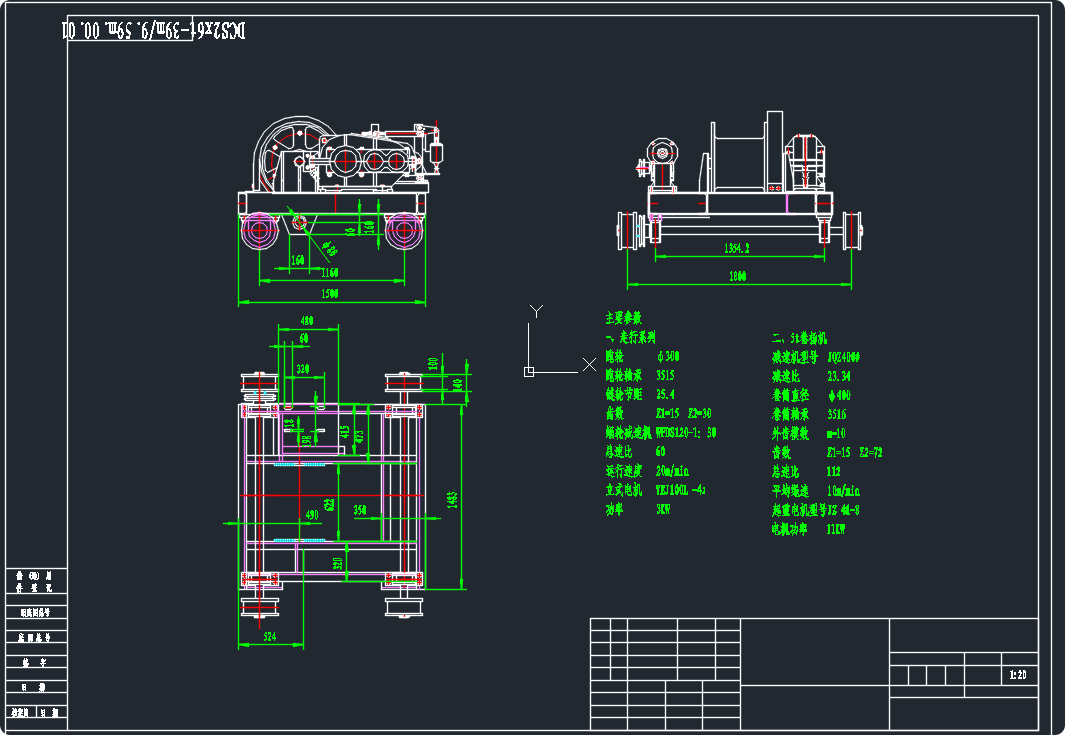Click the mirrored drawing number text at top-left
The height and width of the screenshot is (735, 1065).
click(155, 31)
